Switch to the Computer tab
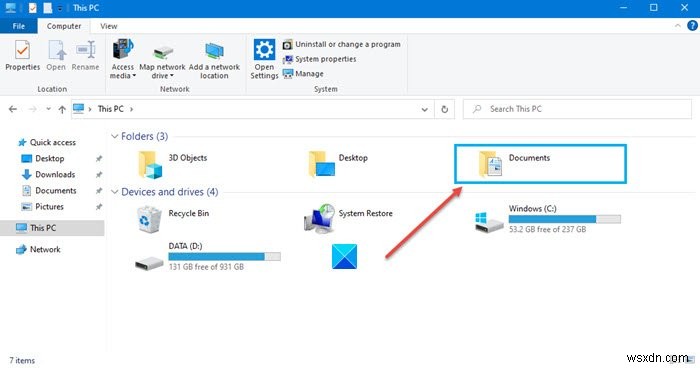700x368 pixels. 64,26
